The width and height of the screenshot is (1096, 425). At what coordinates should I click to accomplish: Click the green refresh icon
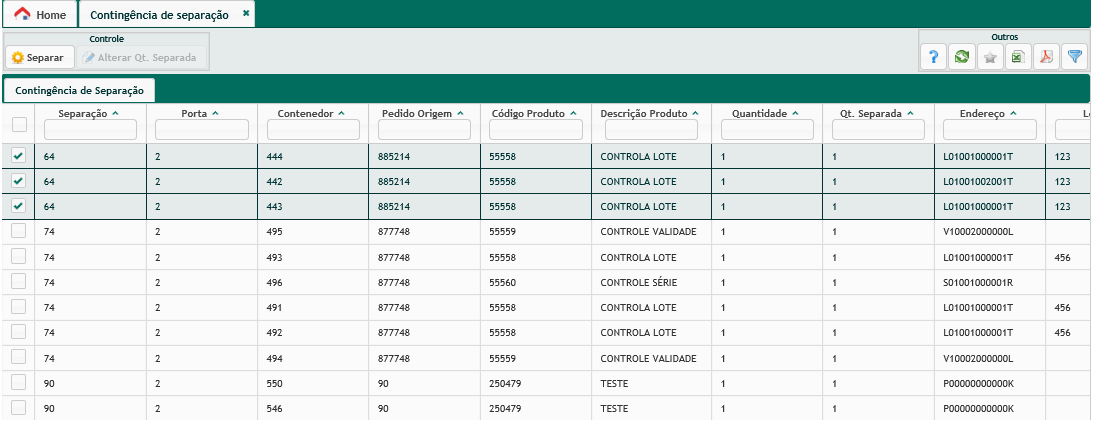pos(961,57)
